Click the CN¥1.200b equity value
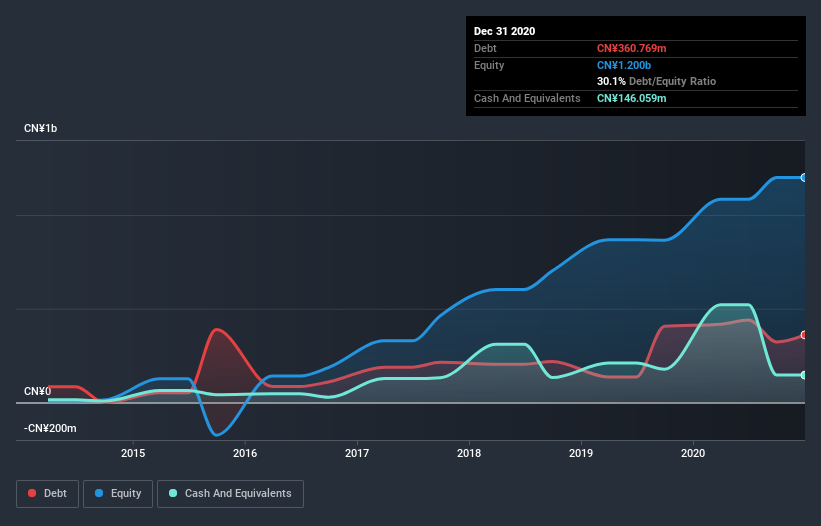Screen dimensions: 821x526 tap(624, 65)
